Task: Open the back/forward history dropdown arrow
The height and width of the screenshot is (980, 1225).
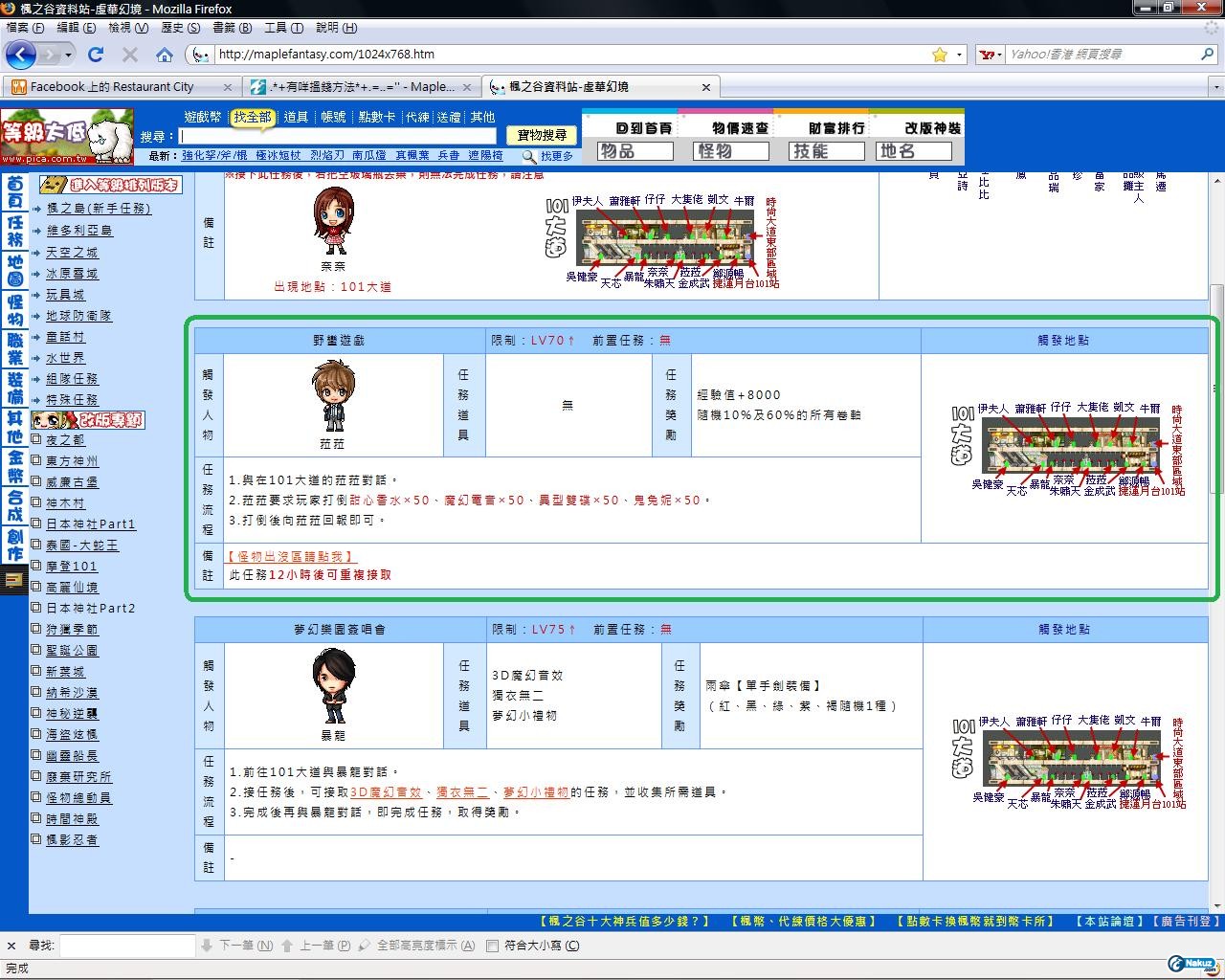Action: coord(66,55)
